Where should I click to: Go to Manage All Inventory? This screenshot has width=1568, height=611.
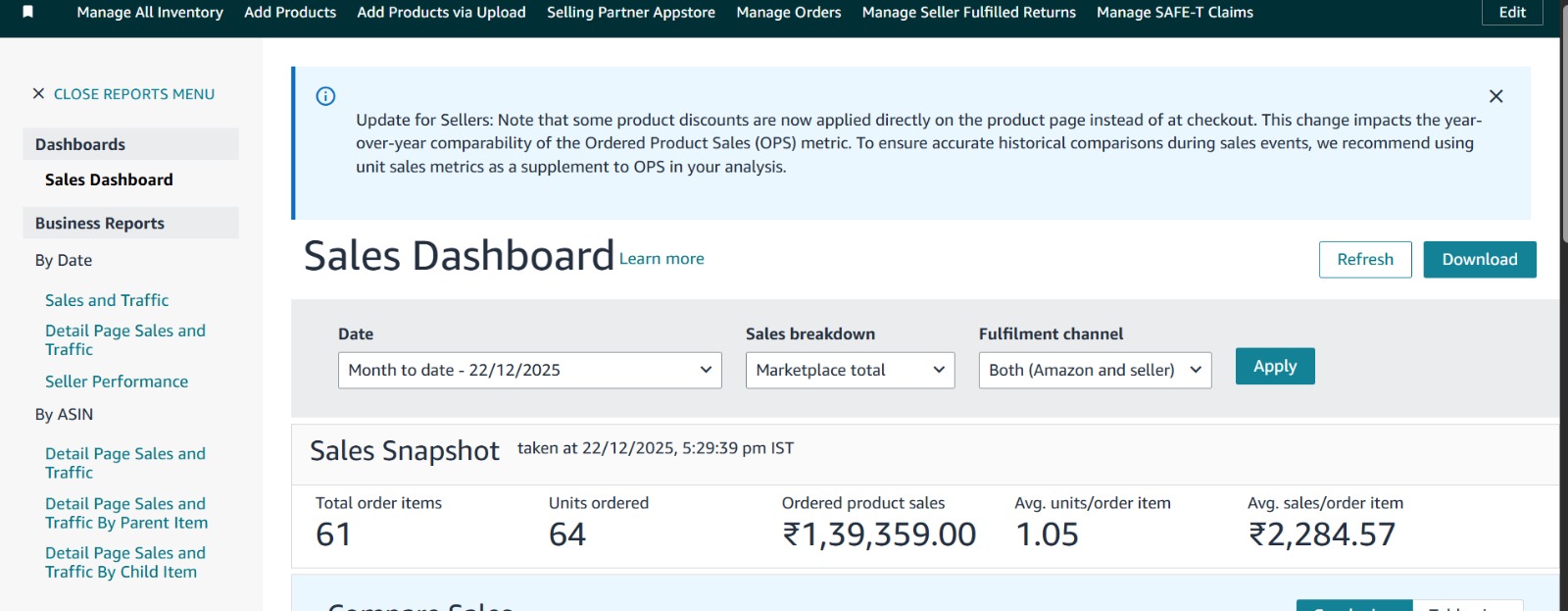coord(150,13)
